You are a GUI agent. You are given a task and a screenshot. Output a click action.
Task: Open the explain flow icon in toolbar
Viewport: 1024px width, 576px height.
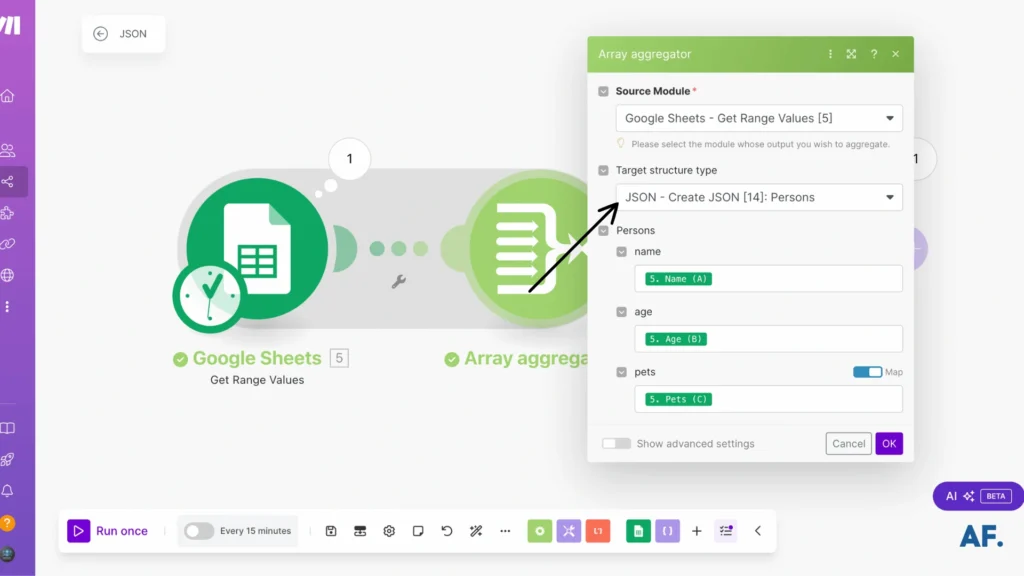coord(726,531)
